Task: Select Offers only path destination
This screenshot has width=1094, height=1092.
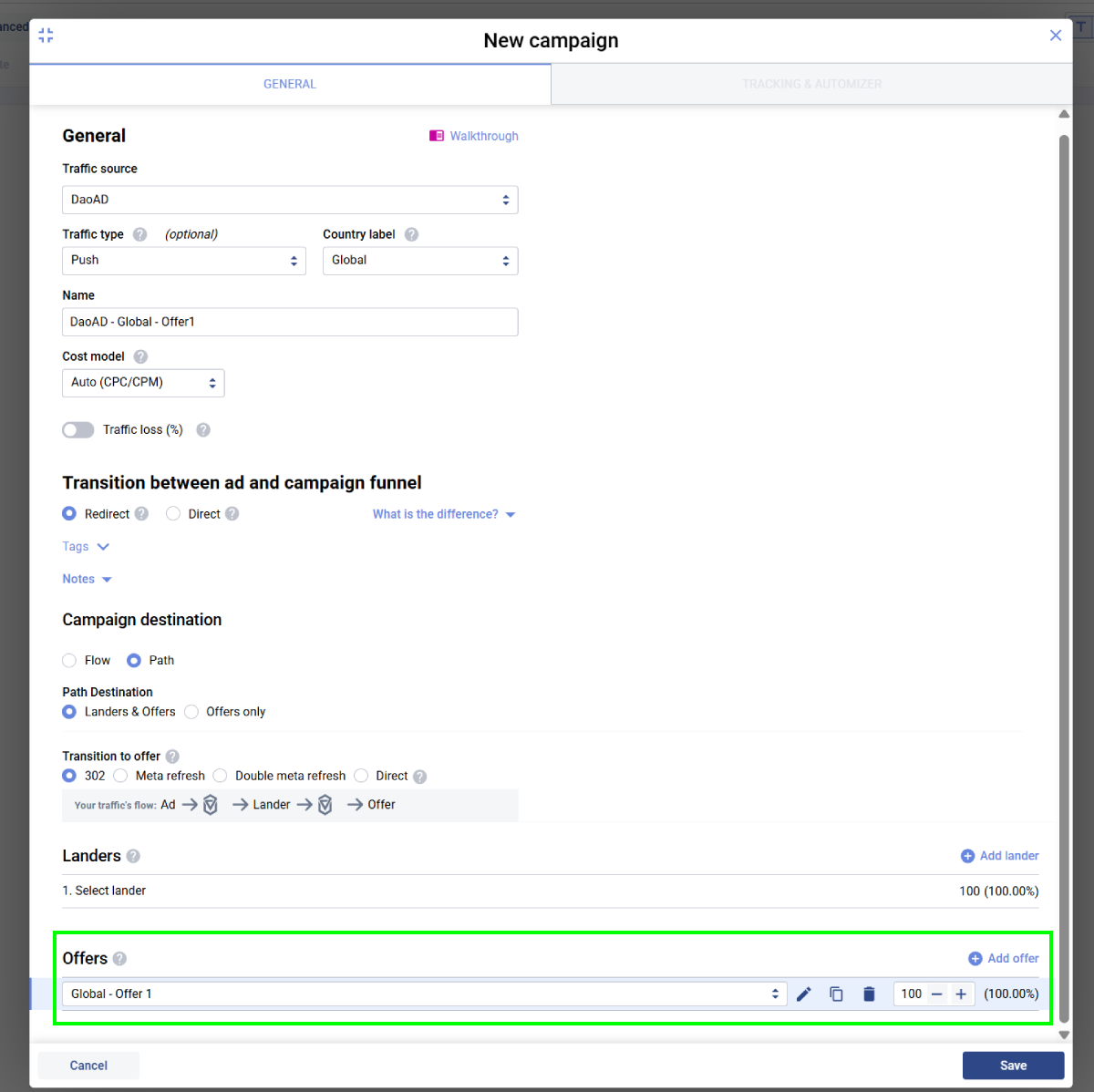Action: [x=191, y=712]
